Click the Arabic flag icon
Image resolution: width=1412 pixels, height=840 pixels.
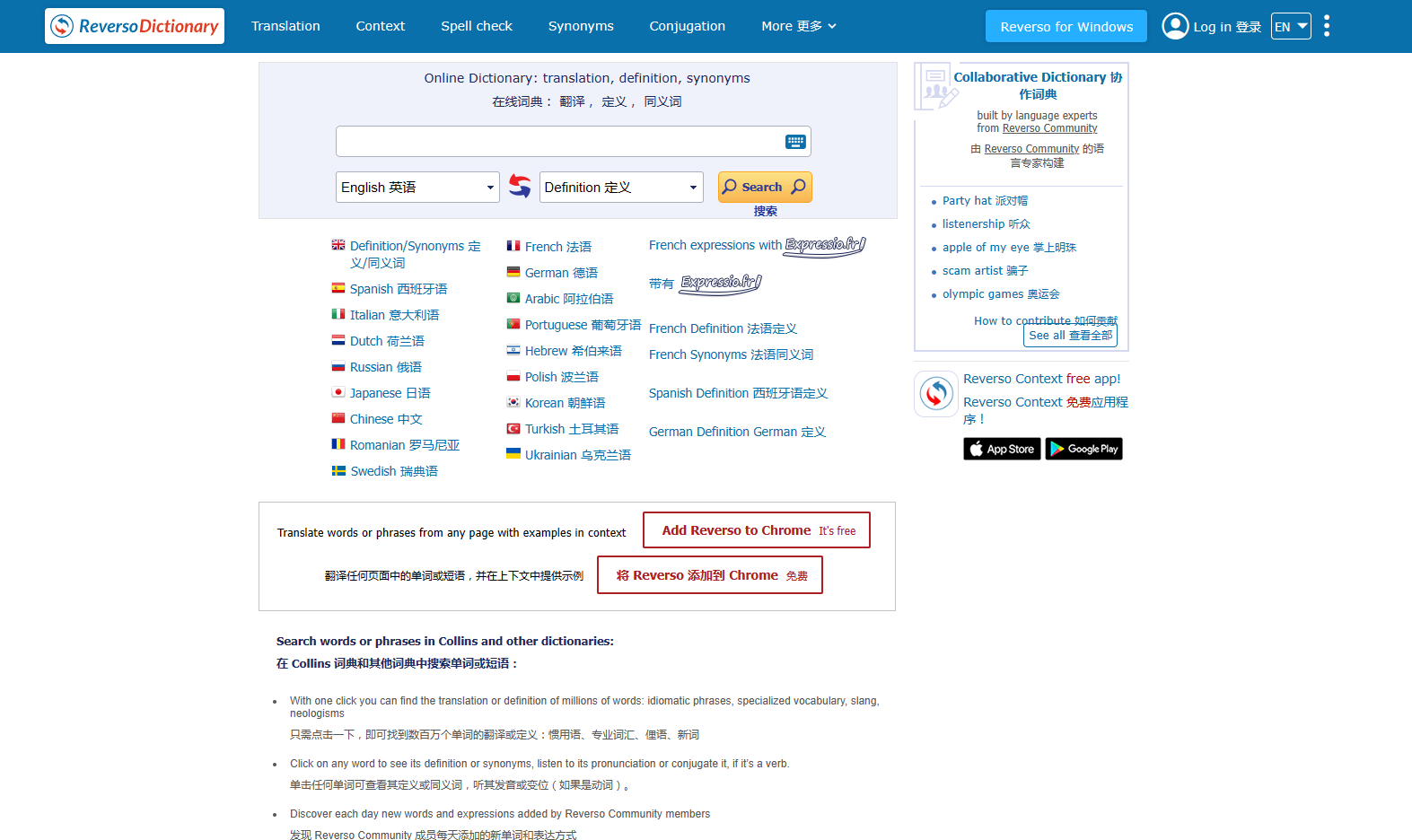click(513, 298)
